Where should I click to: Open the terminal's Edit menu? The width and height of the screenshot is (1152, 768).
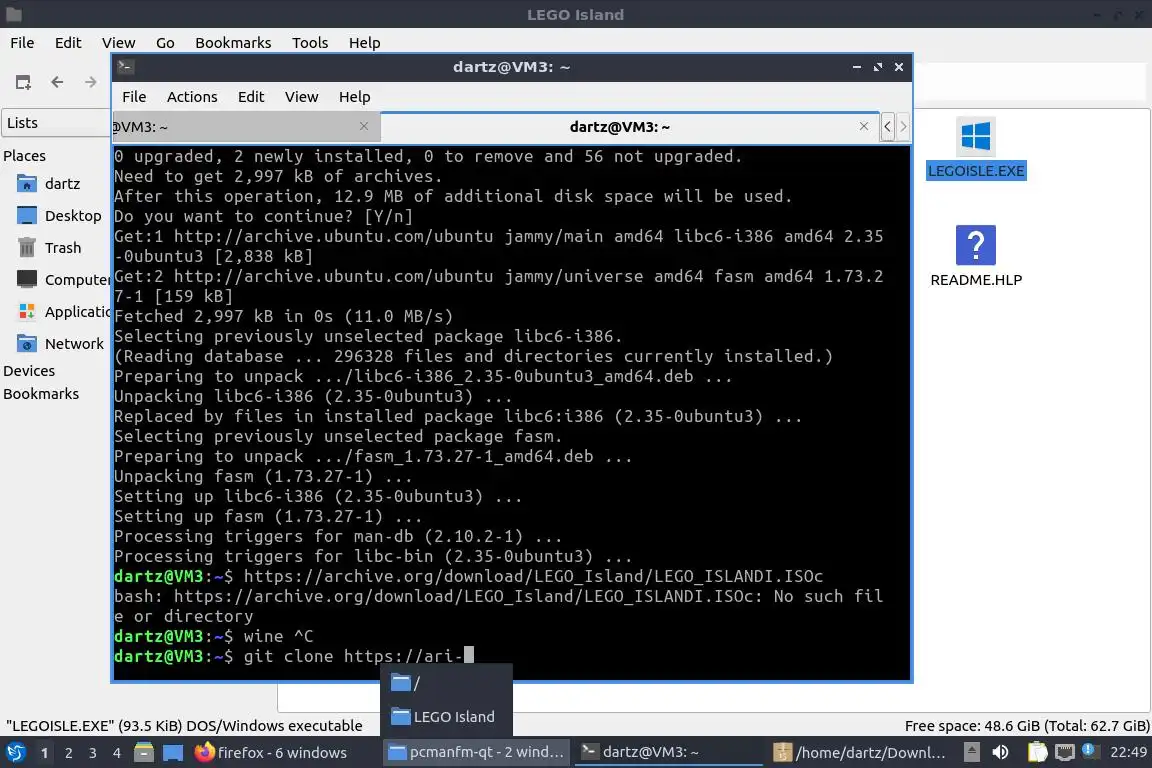[251, 97]
